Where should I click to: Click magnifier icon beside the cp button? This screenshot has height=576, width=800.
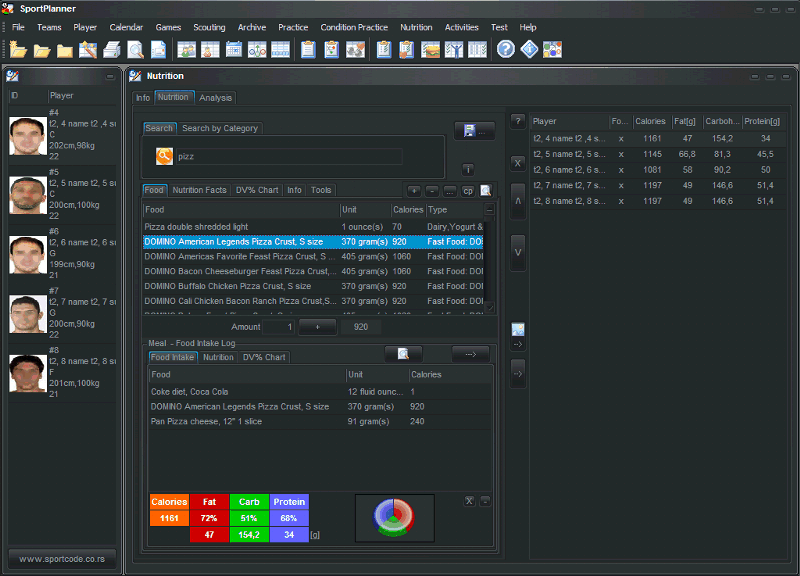(x=486, y=191)
